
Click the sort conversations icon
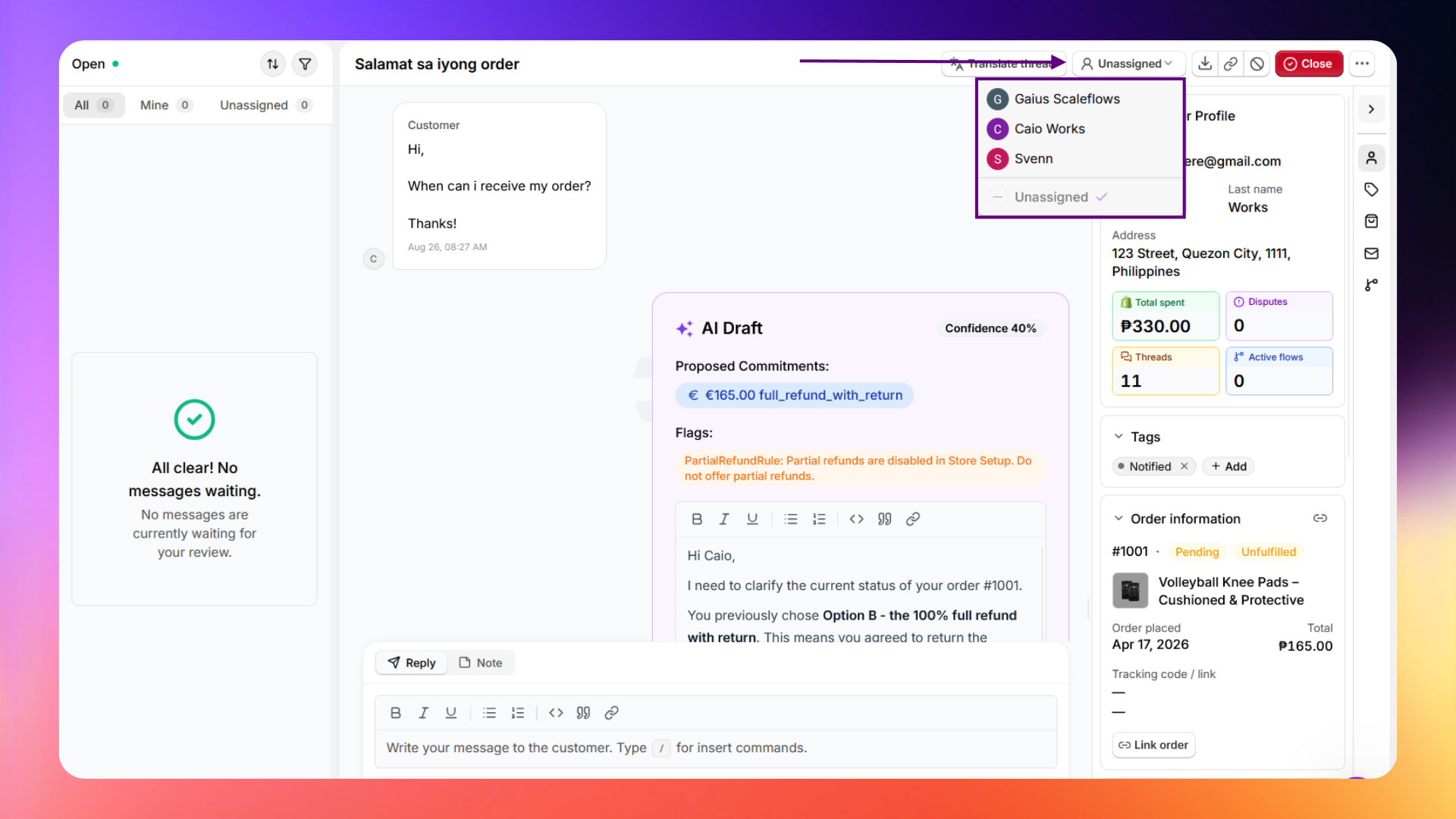pos(272,64)
